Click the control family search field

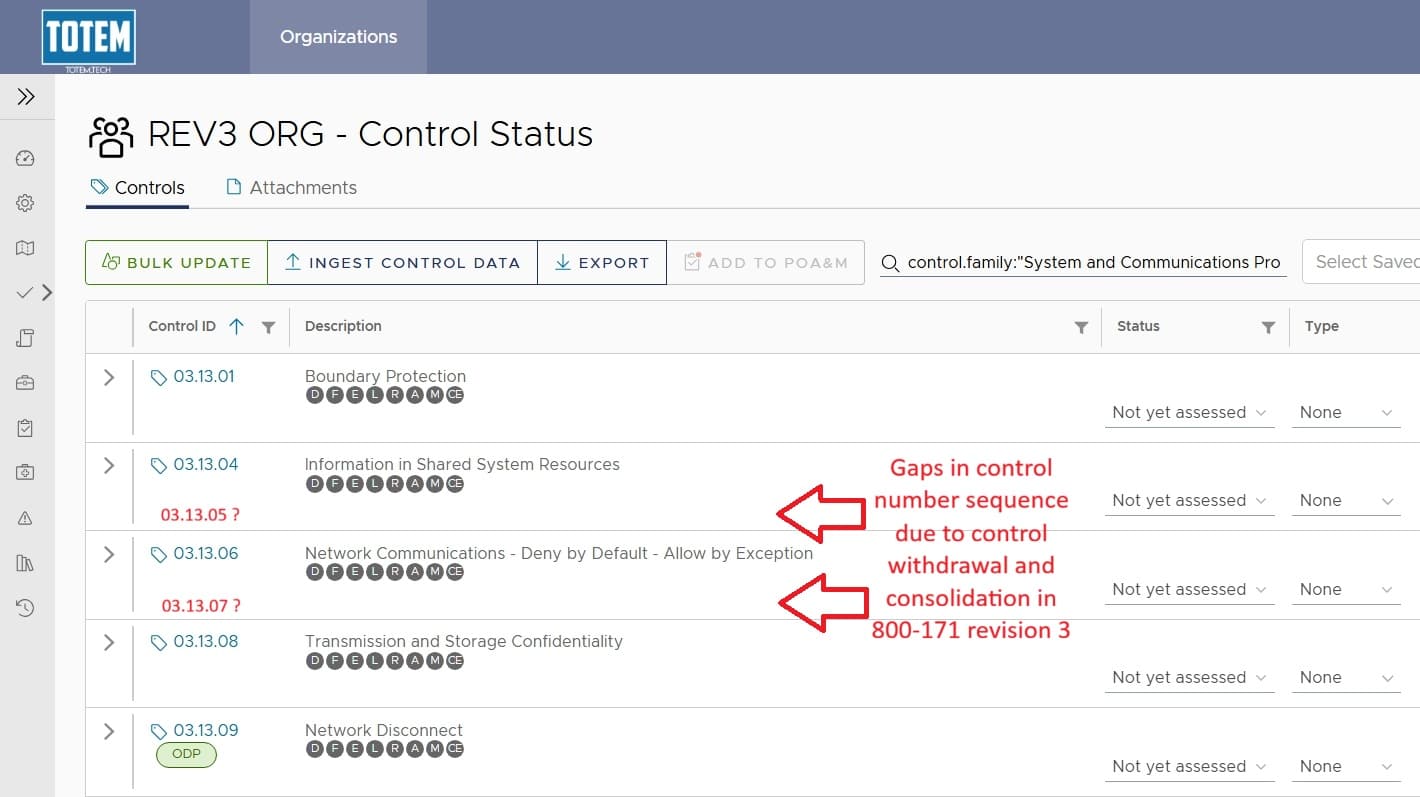[x=1092, y=263]
